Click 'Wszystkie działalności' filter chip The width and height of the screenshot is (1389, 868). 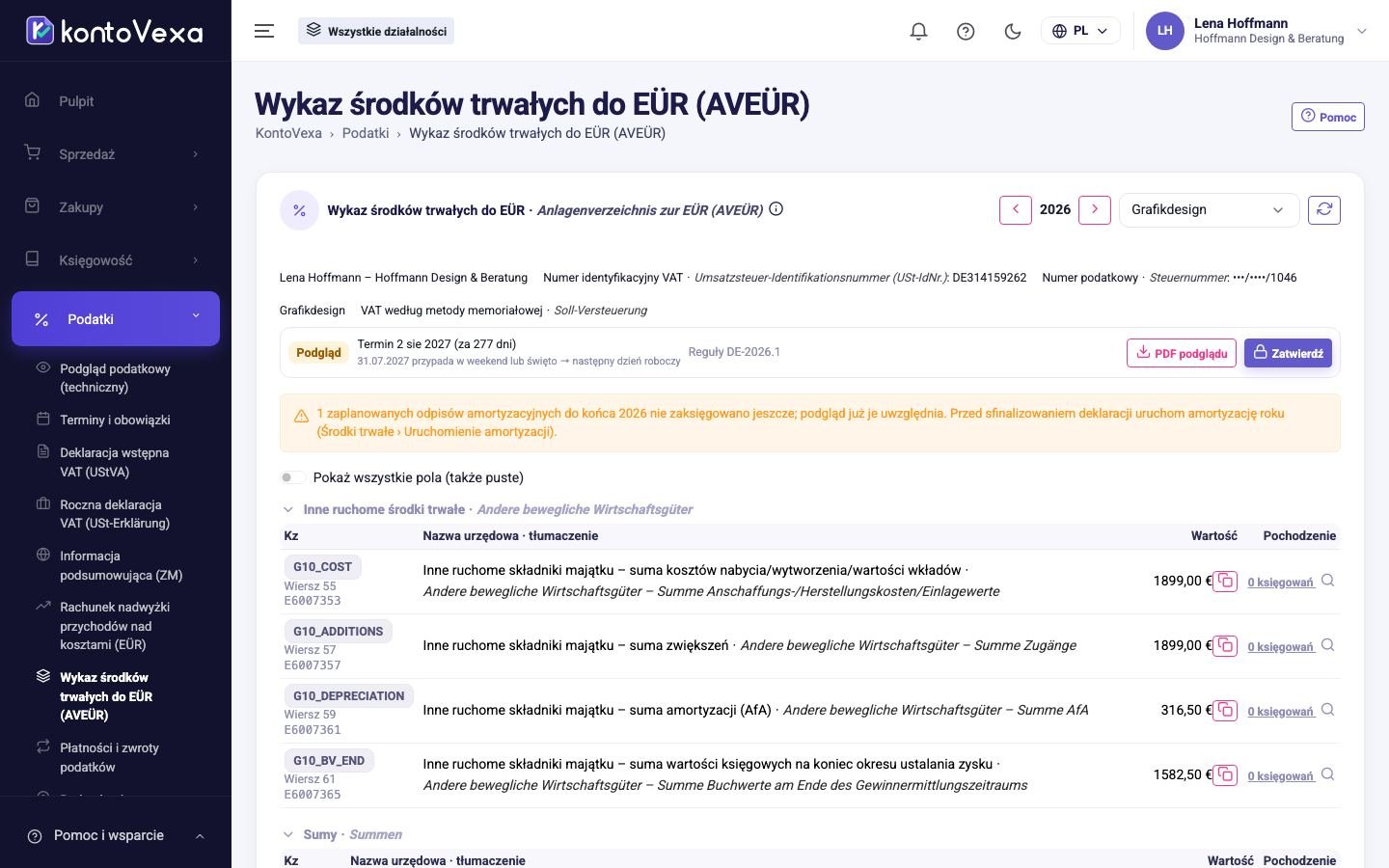tap(376, 31)
